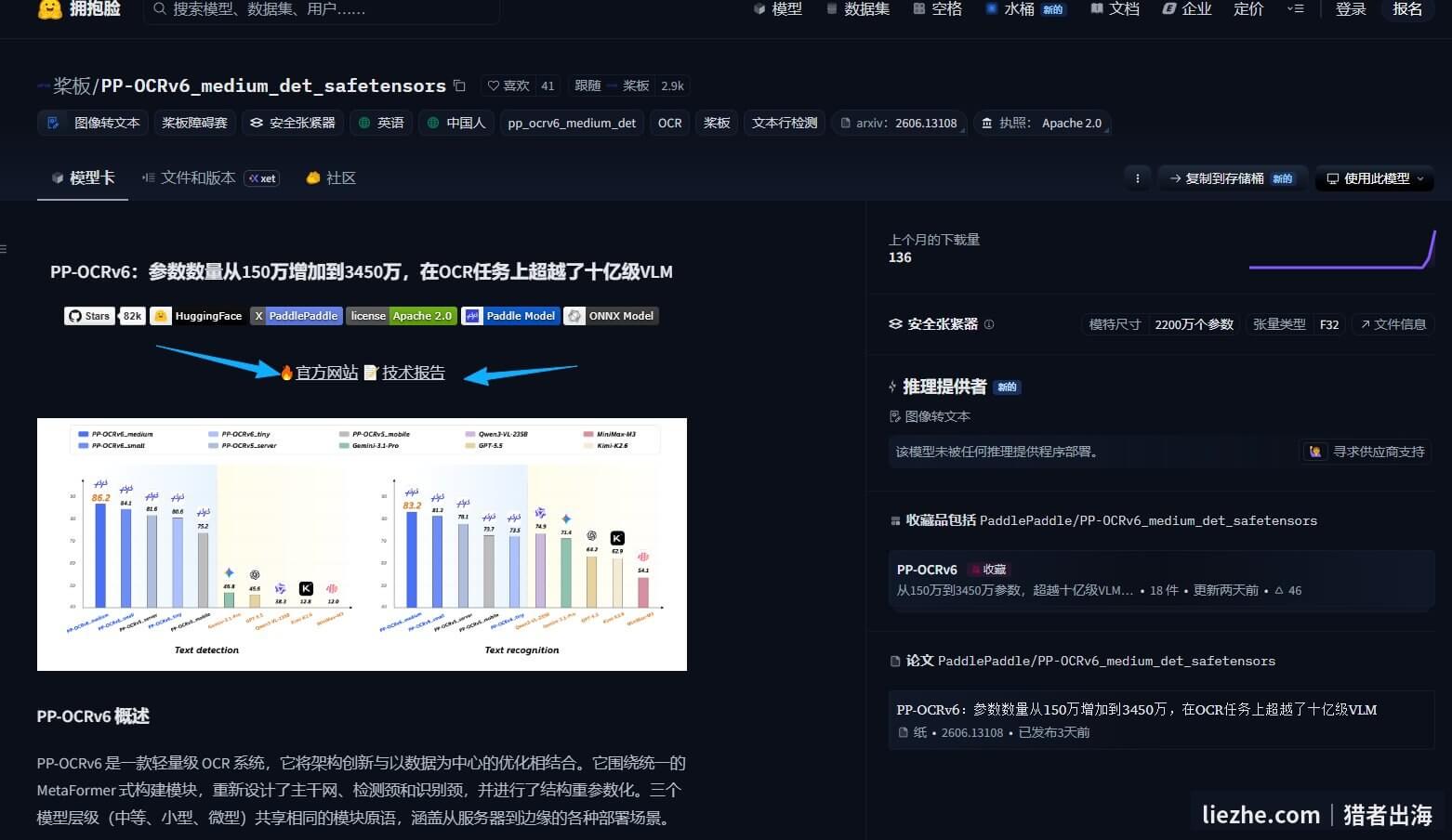Toggle the left-edge table of contents icon

tap(4, 249)
